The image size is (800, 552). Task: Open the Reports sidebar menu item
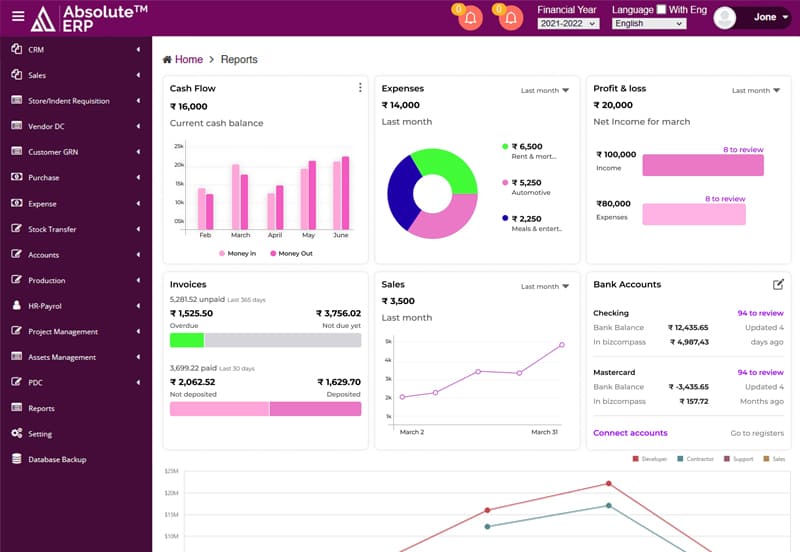pos(41,408)
